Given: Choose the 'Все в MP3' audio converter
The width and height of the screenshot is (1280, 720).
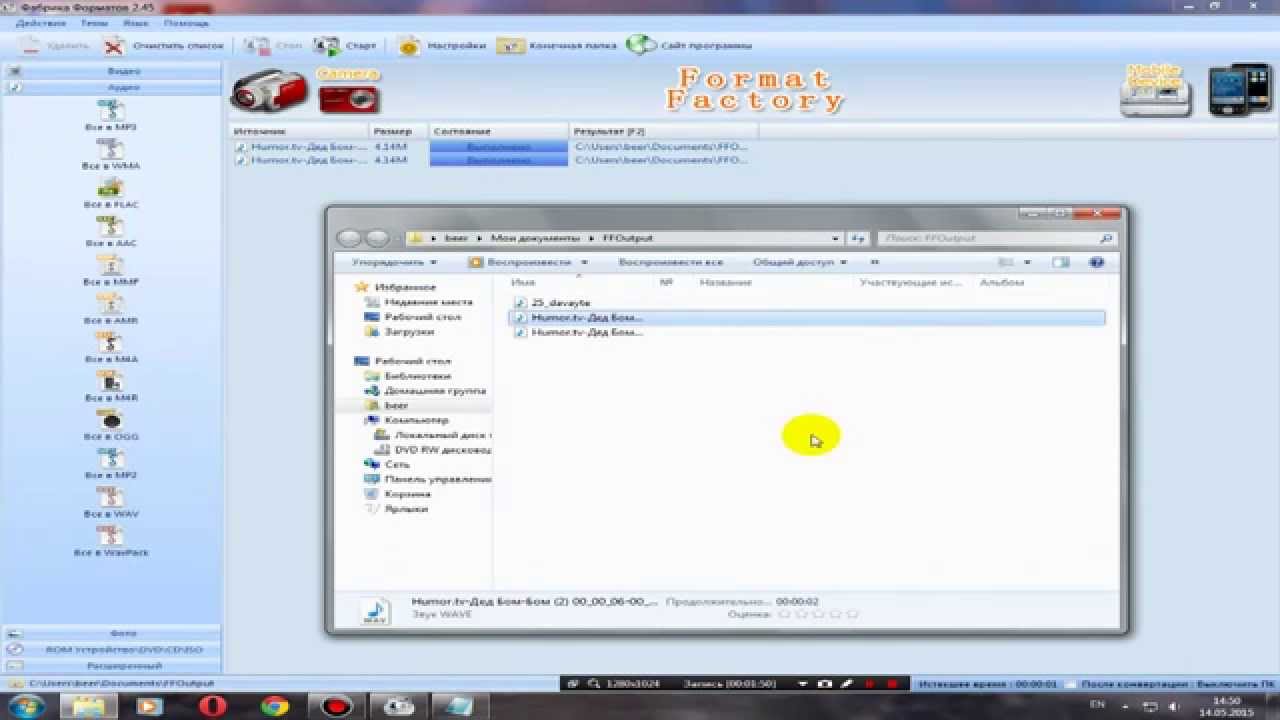Looking at the screenshot, I should coord(110,116).
